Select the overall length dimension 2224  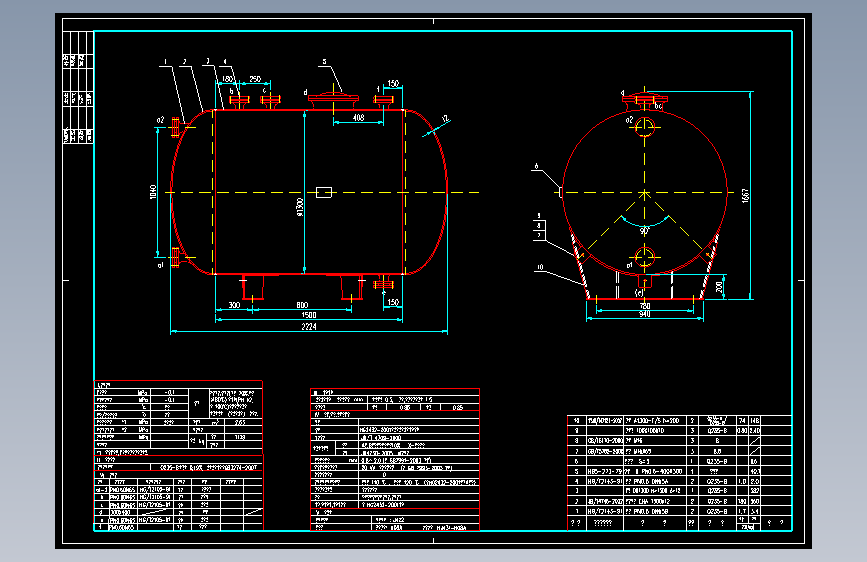(309, 326)
